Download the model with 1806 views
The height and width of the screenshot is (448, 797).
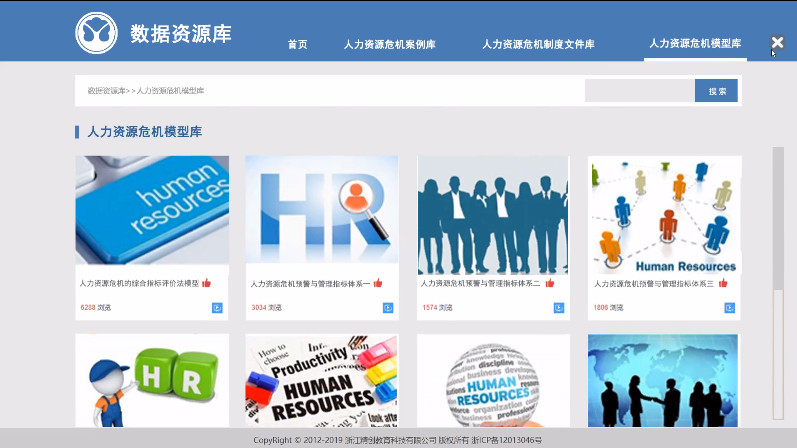pyautogui.click(x=730, y=308)
